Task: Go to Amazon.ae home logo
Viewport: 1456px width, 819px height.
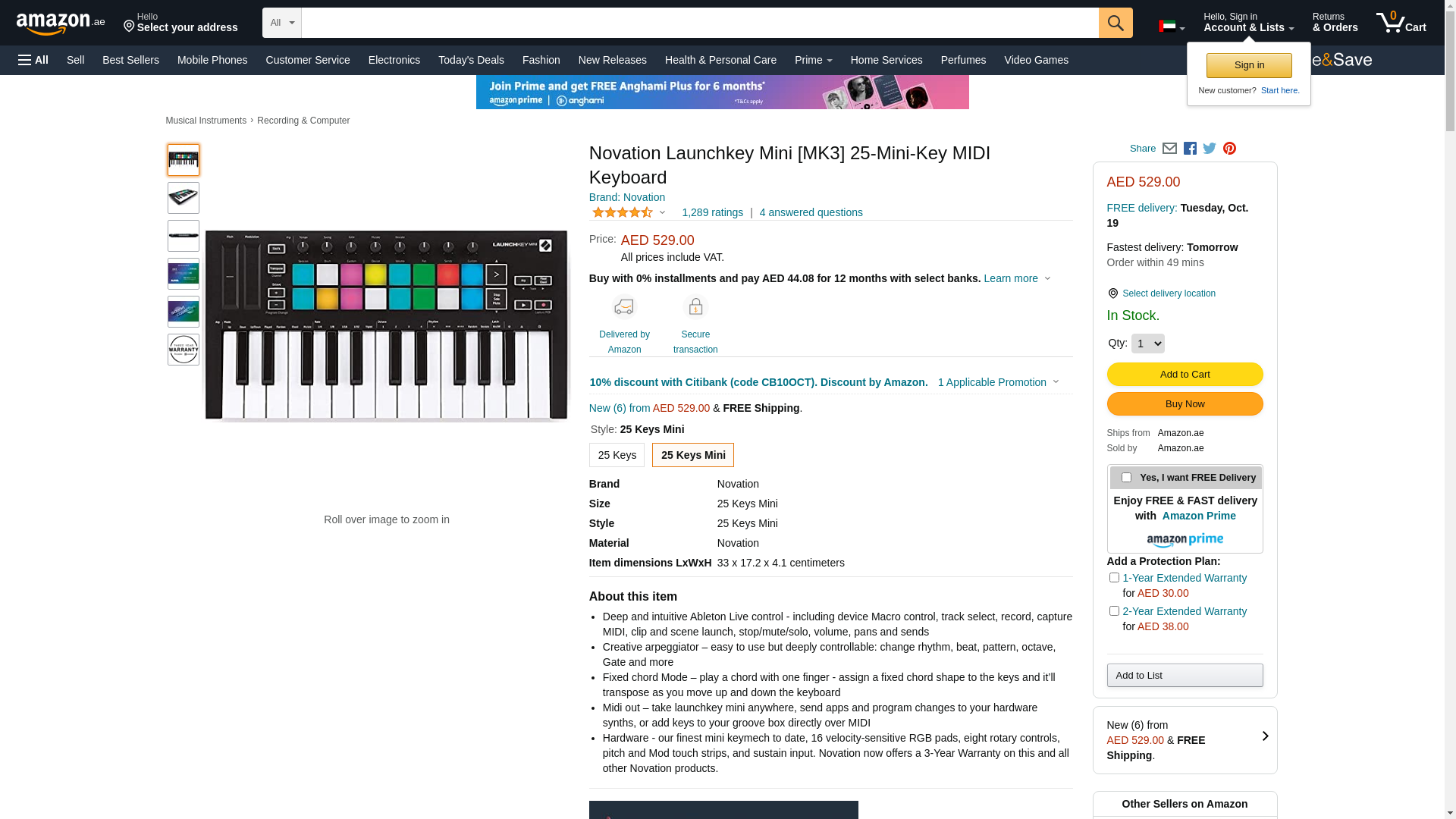Action: [61, 24]
